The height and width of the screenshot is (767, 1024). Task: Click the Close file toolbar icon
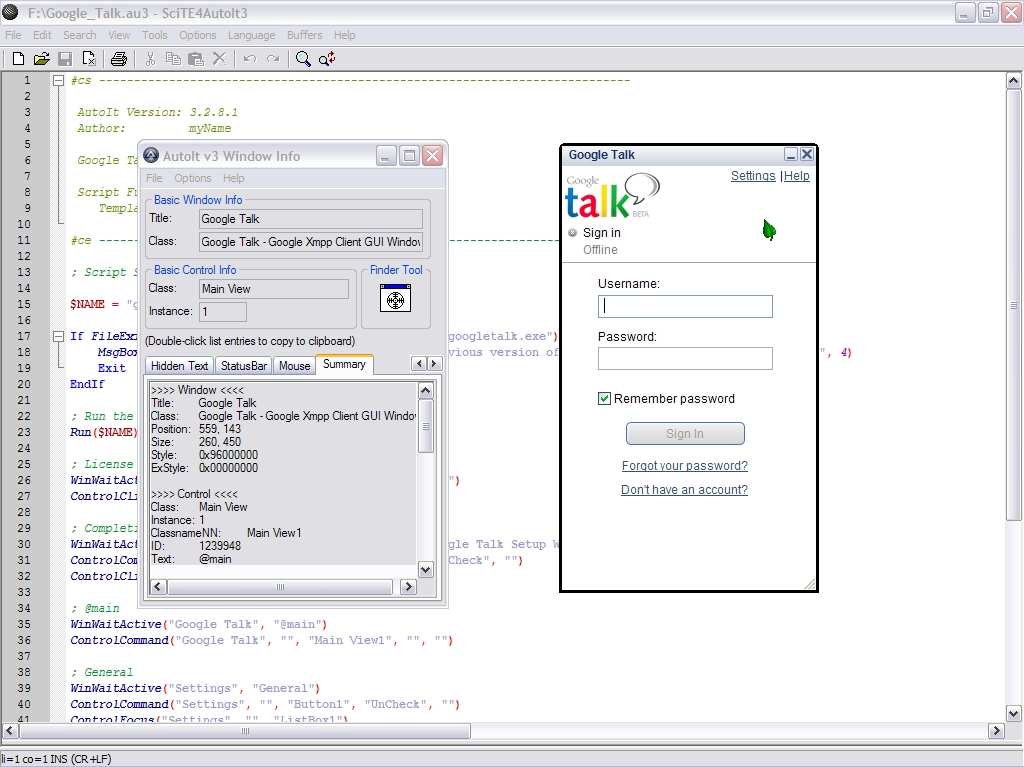(89, 59)
